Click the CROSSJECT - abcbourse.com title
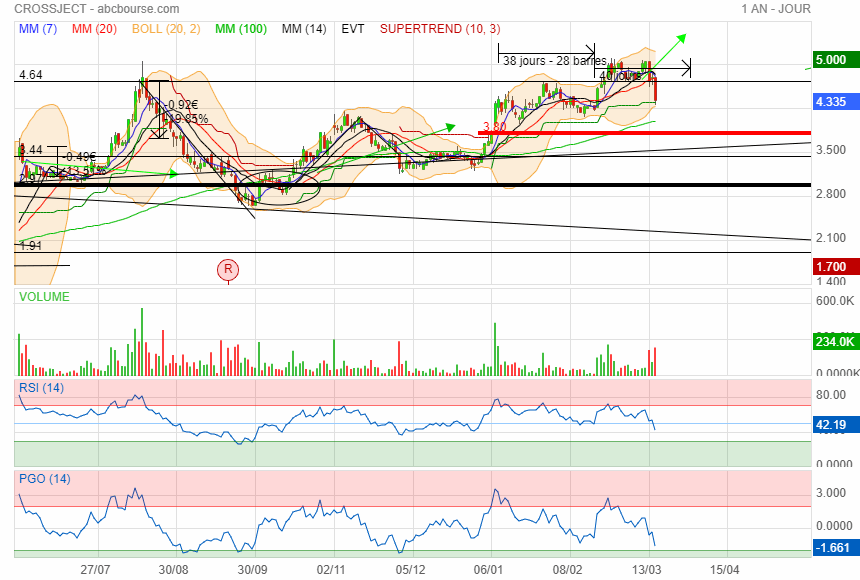The width and height of the screenshot is (860, 580). [x=97, y=9]
